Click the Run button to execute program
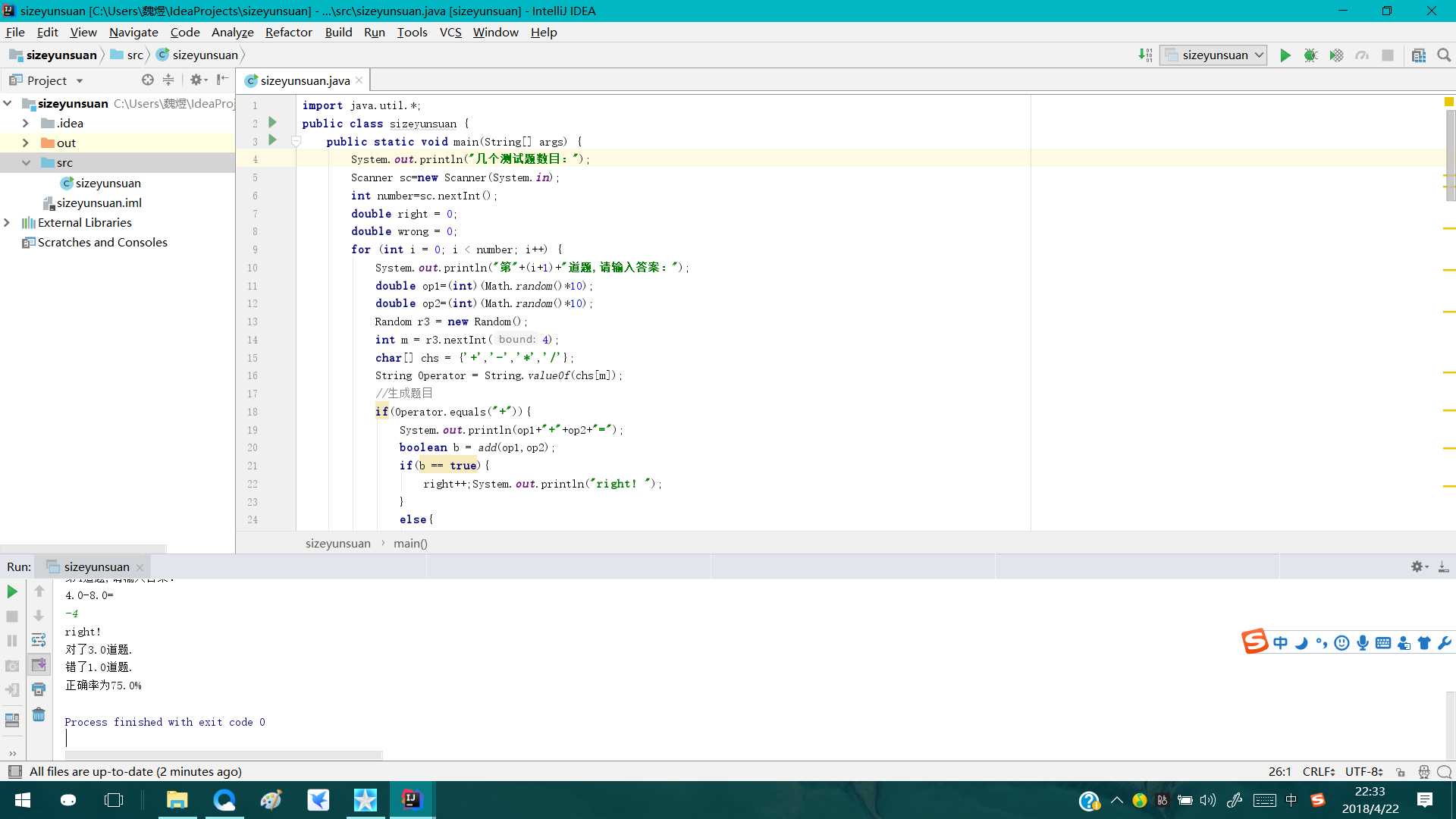1456x819 pixels. (1285, 55)
